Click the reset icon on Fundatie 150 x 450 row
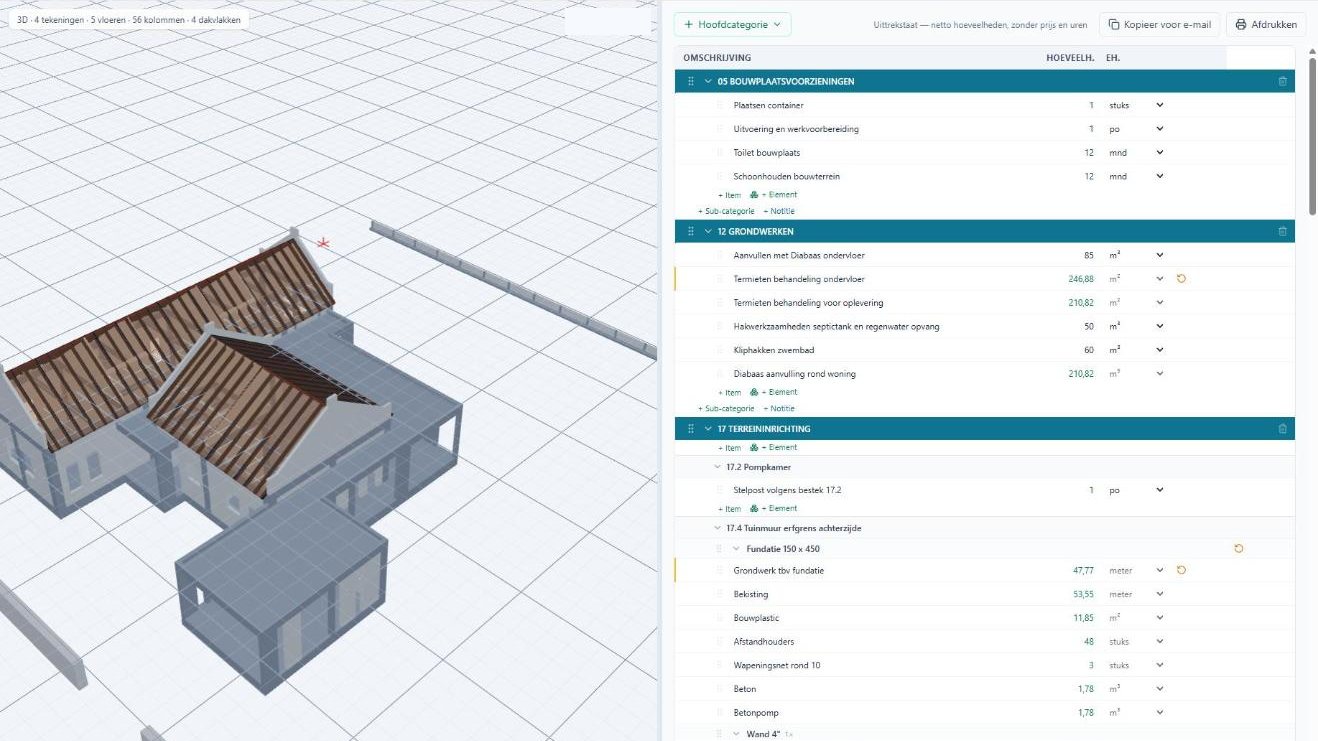Screen dimensions: 1318x741 pyautogui.click(x=1239, y=548)
